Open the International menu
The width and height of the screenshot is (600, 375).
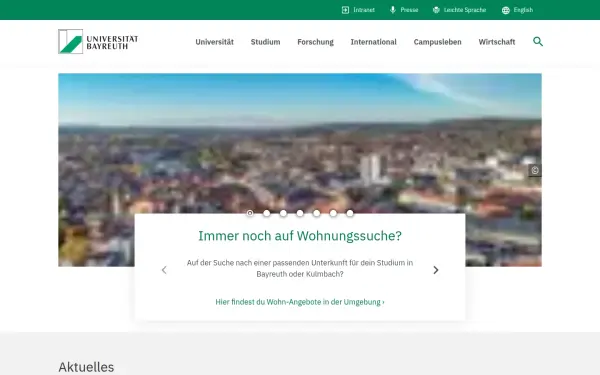coord(373,42)
